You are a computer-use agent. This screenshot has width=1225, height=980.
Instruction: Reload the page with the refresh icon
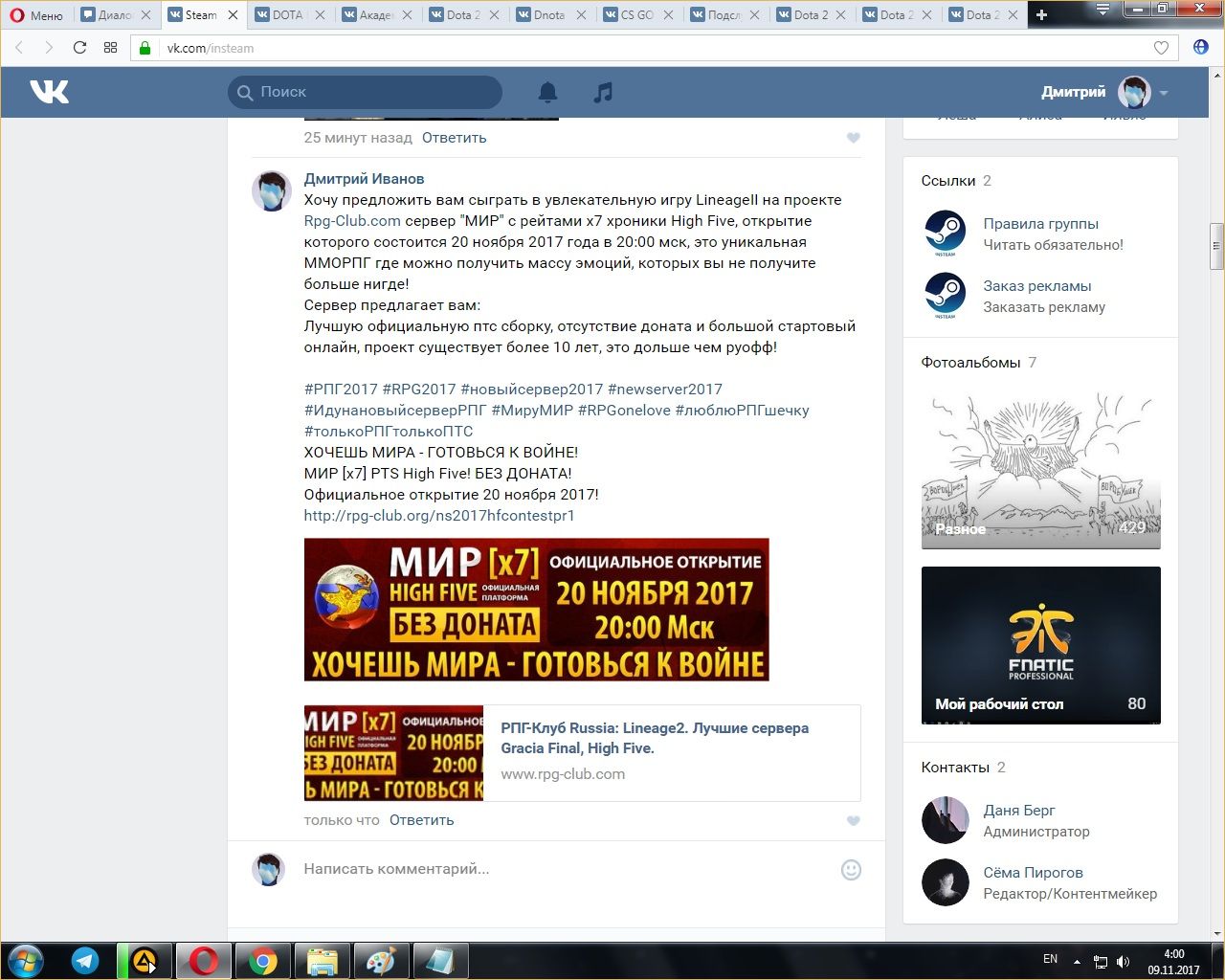coord(79,48)
